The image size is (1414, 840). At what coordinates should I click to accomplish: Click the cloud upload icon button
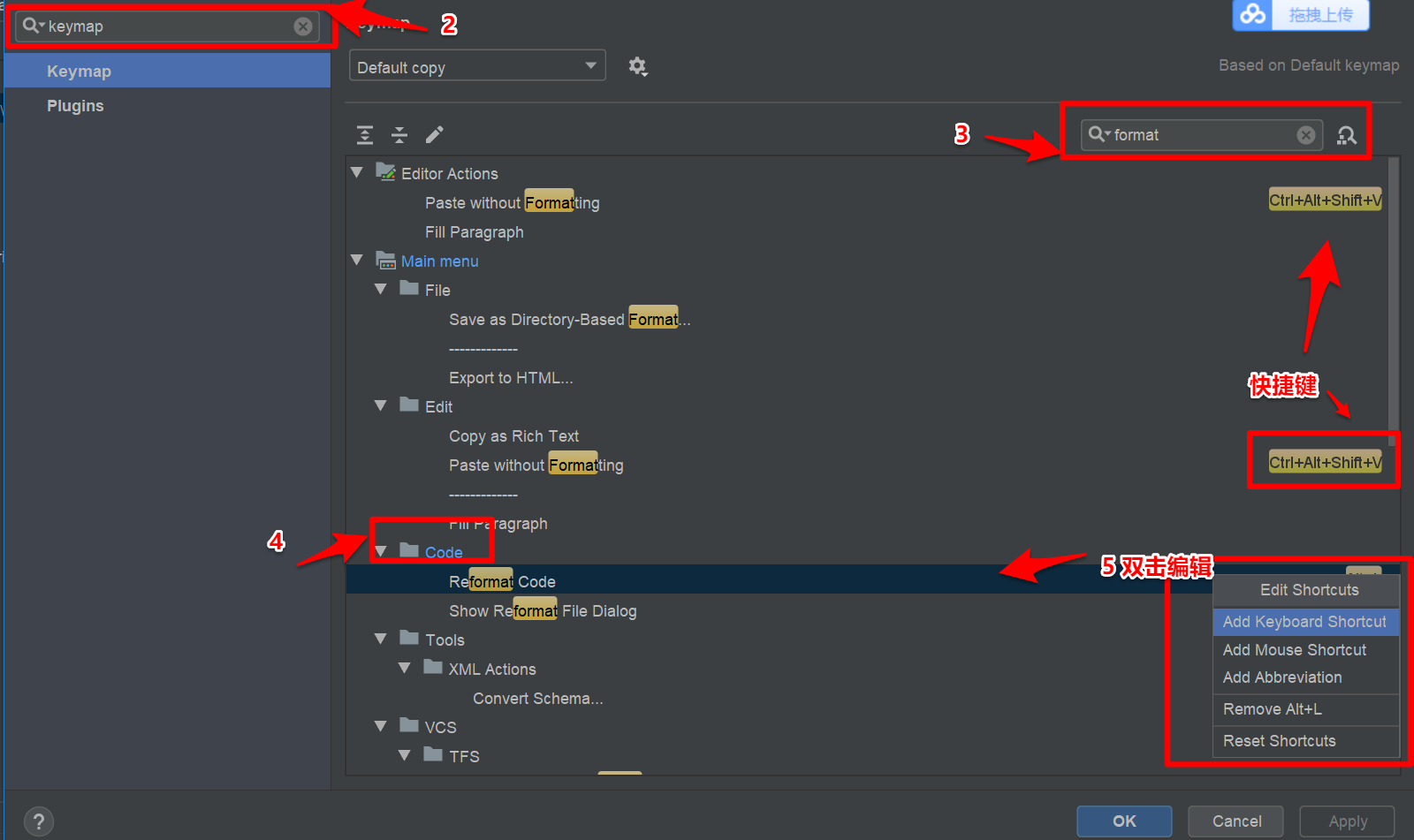click(x=1252, y=14)
